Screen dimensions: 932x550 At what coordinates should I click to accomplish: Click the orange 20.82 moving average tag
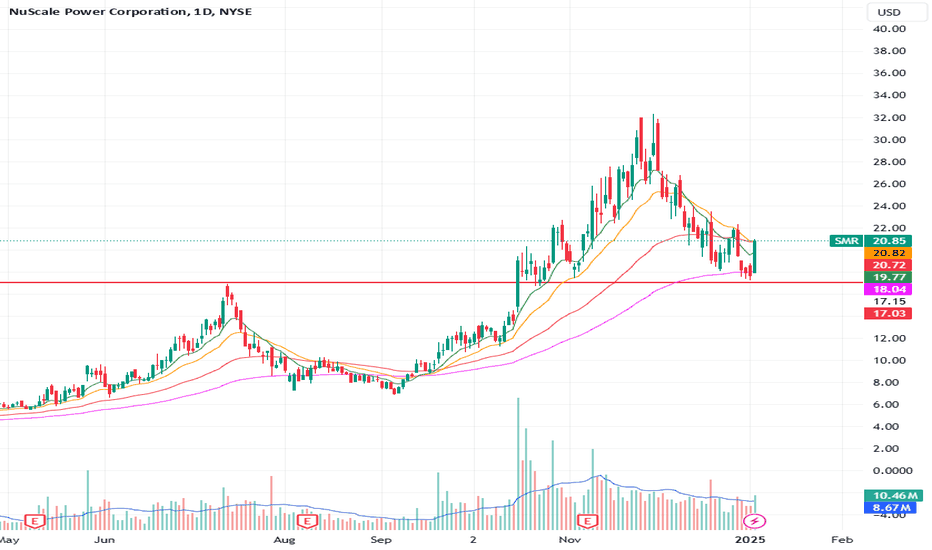click(889, 253)
